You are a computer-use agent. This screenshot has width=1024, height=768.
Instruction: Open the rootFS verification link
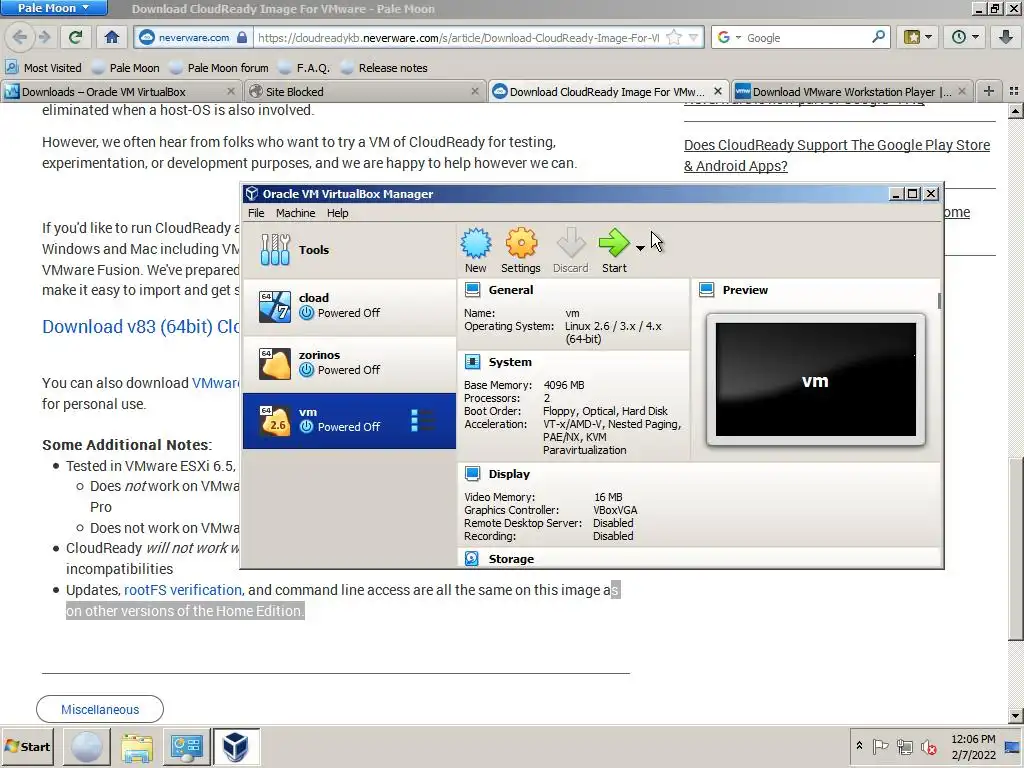tap(183, 590)
